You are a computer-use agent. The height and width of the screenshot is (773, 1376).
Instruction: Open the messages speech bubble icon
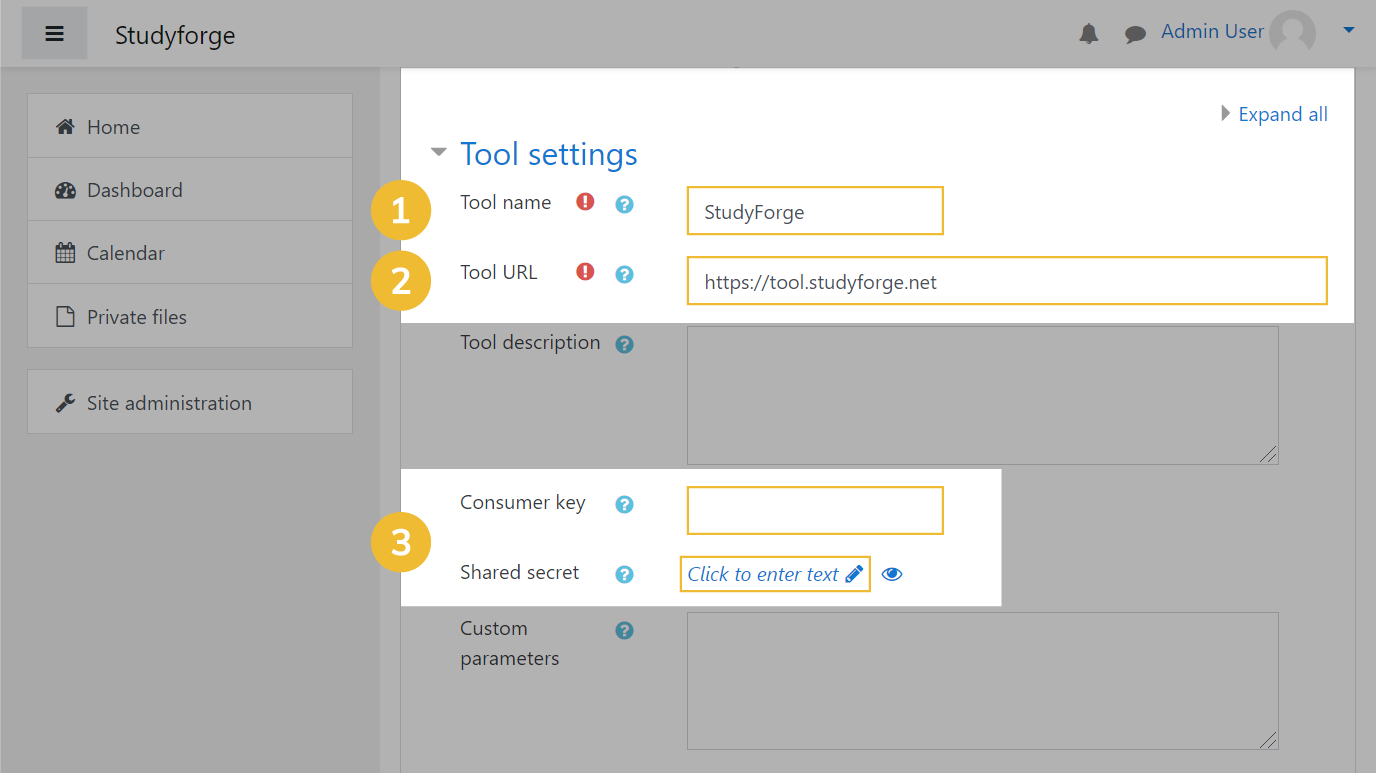(x=1135, y=34)
